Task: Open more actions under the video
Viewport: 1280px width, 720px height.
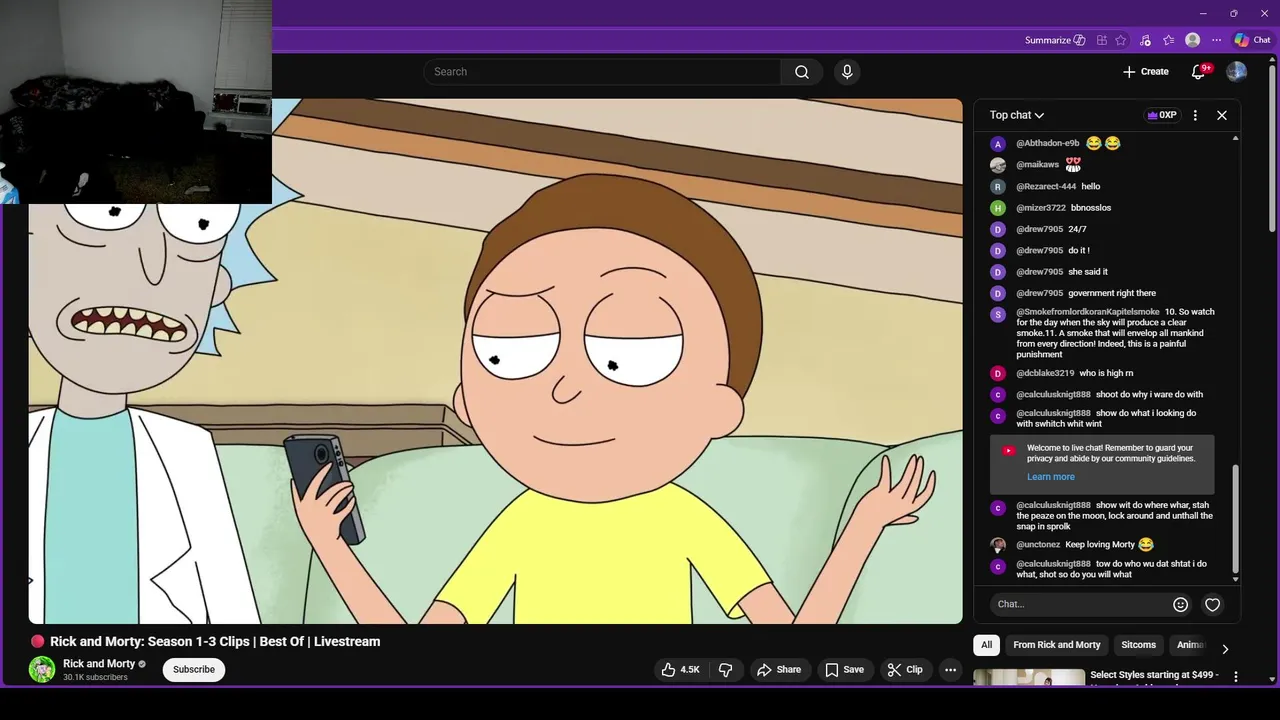Action: [x=951, y=670]
